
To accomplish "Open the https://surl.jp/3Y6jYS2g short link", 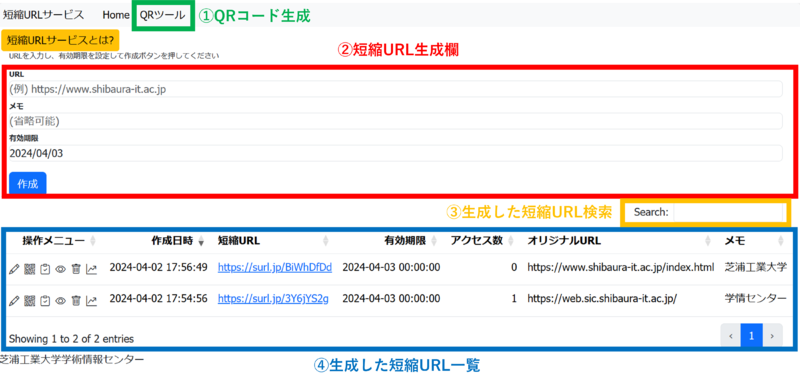I will (273, 299).
